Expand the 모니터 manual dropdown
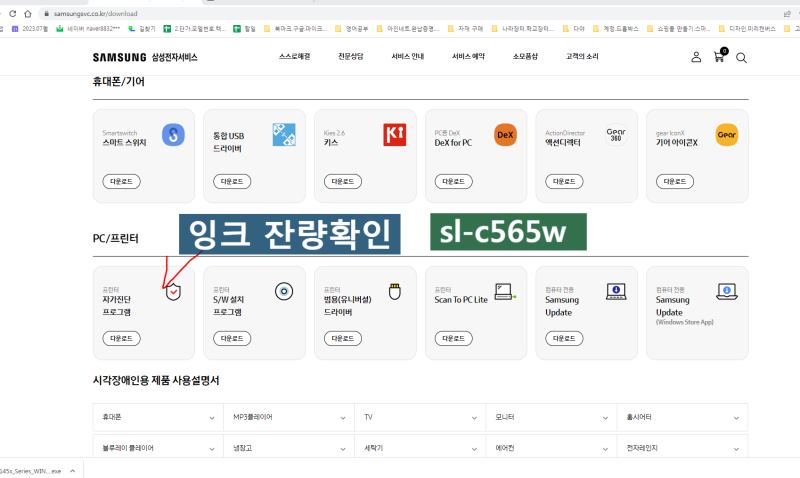800x478 pixels. coord(551,417)
